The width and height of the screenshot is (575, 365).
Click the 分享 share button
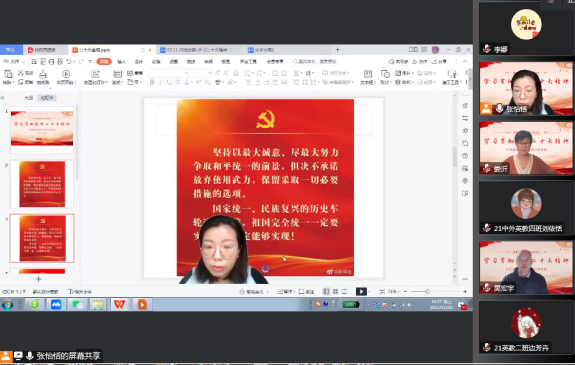click(x=439, y=62)
